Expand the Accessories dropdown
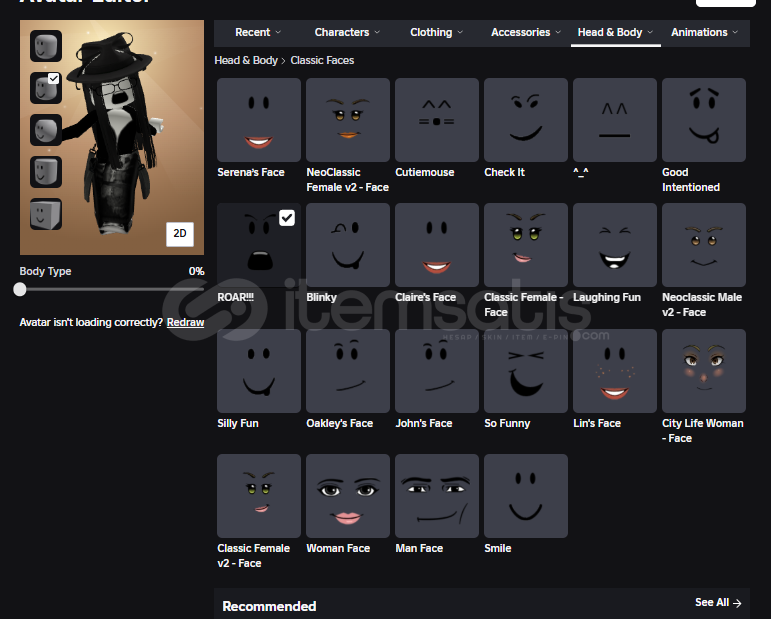 click(526, 32)
